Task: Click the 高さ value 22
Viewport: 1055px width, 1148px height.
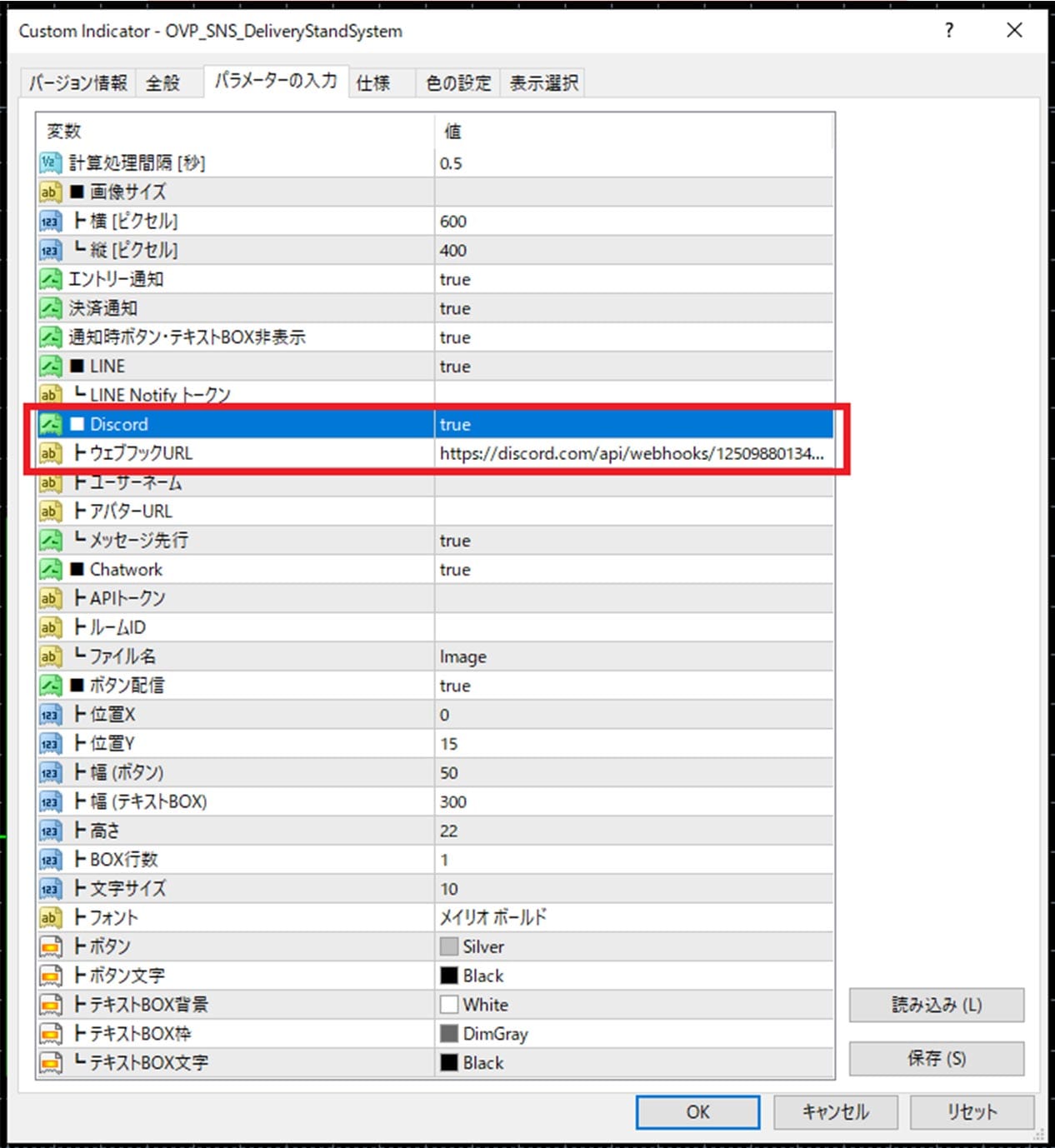Action: 448,831
